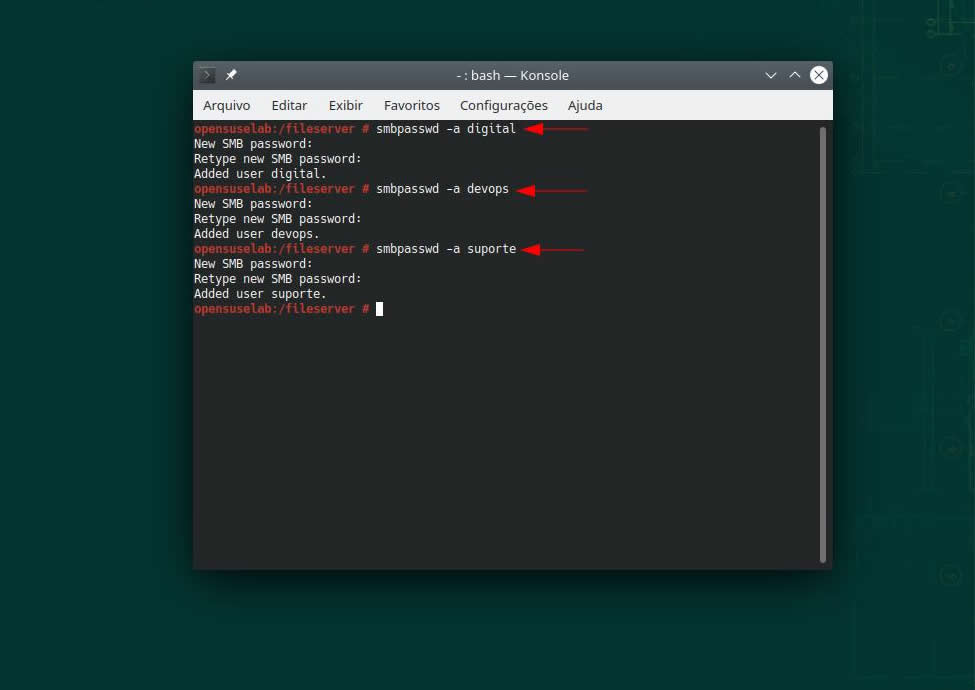The width and height of the screenshot is (975, 690).
Task: Click the terminal cursor at the last prompt
Action: [x=380, y=309]
